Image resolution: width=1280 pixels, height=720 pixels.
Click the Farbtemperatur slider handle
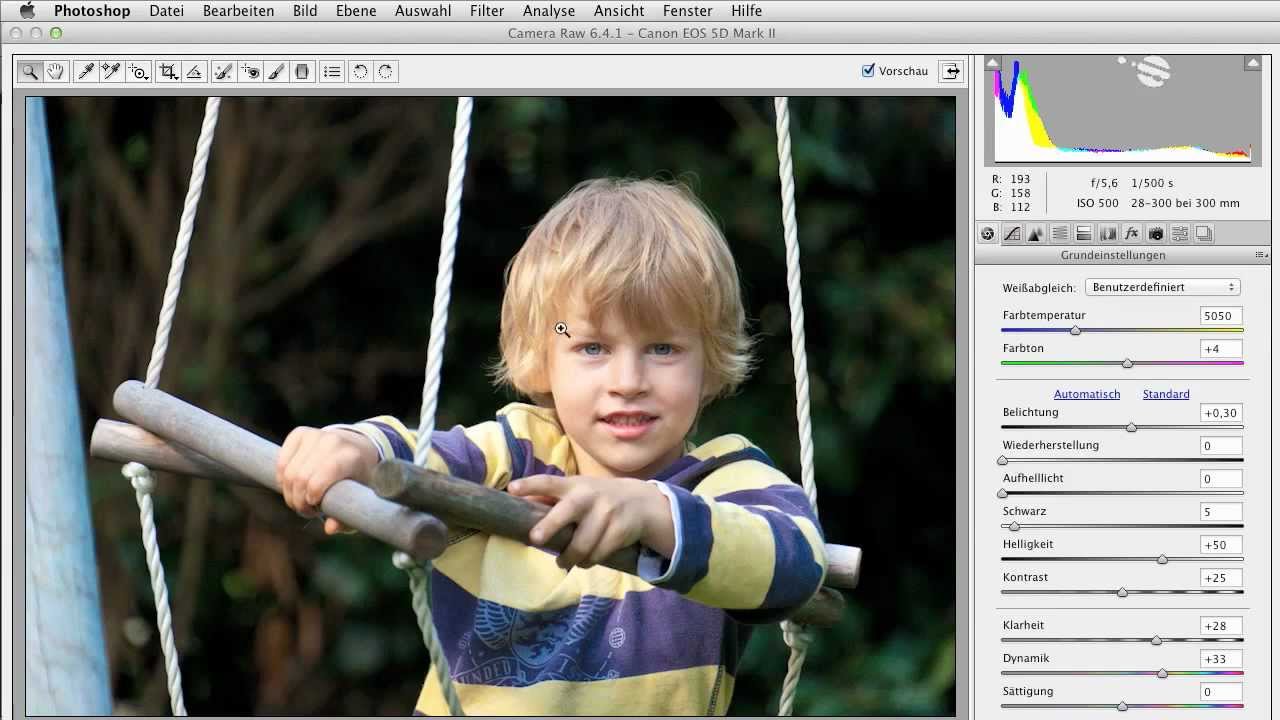1075,330
